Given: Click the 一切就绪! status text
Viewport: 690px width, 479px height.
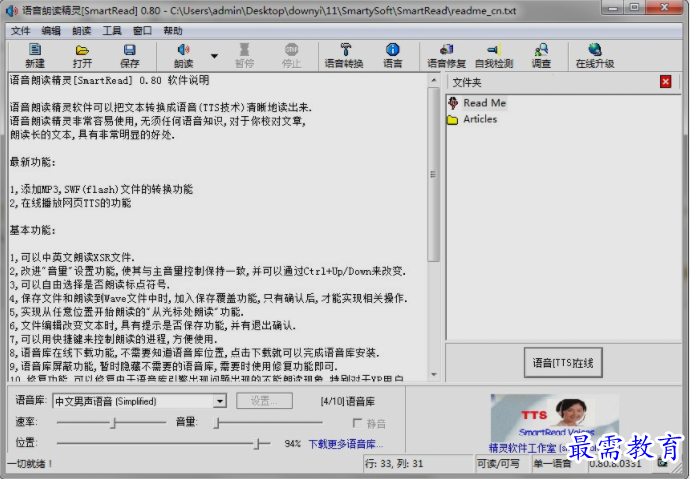Looking at the screenshot, I should [31, 463].
